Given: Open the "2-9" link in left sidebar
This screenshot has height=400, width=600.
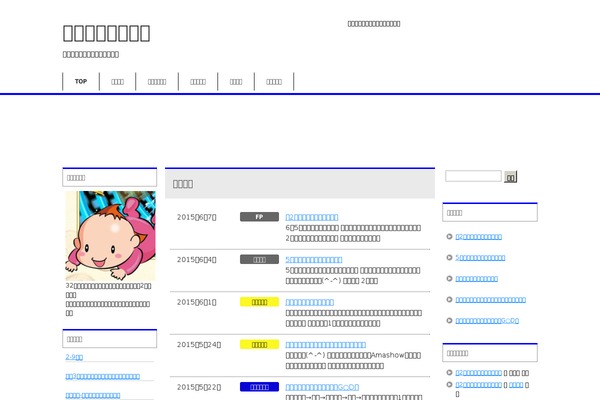Looking at the screenshot, I should tap(74, 357).
